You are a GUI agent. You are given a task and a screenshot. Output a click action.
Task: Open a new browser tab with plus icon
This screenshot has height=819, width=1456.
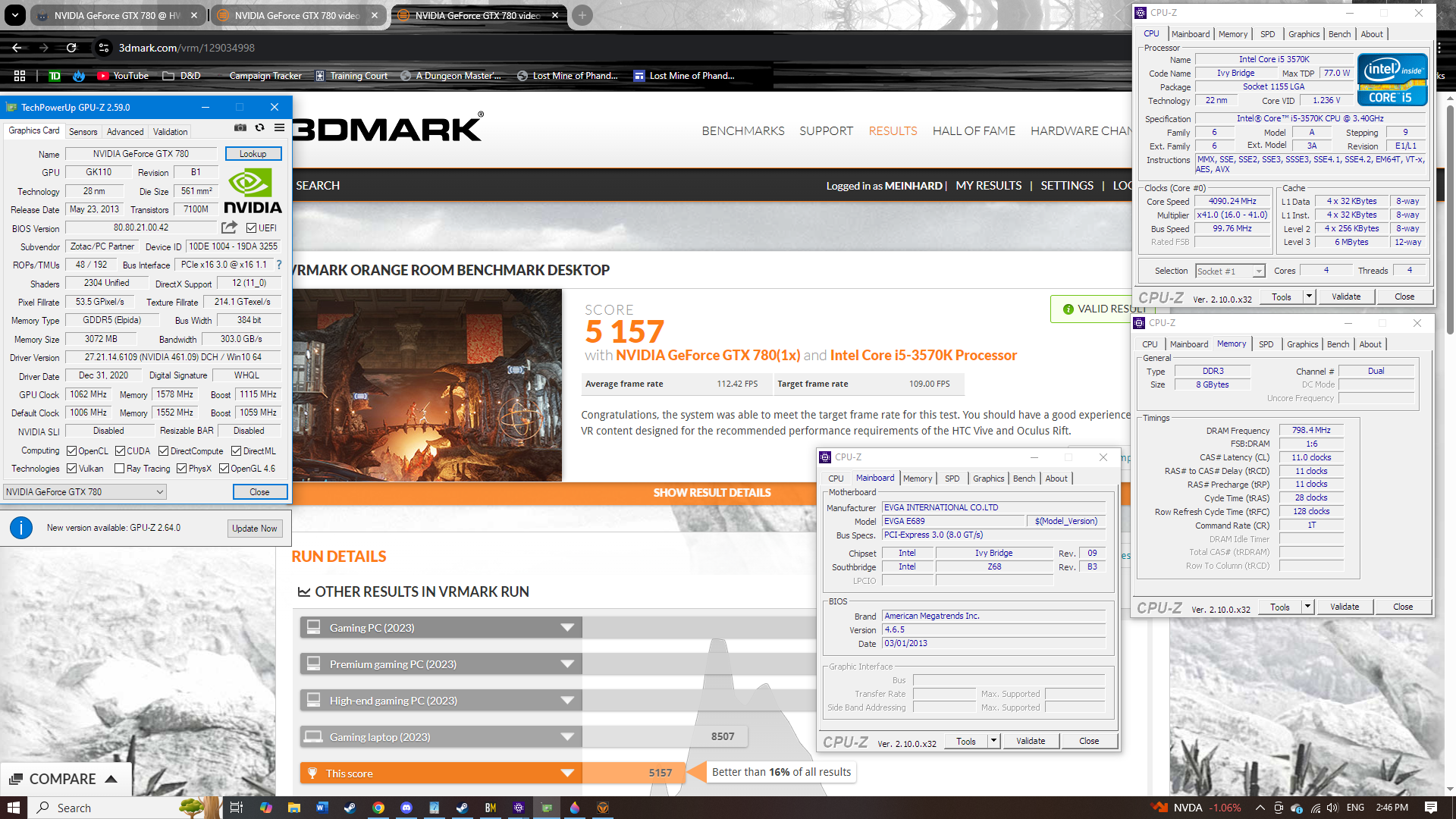tap(582, 15)
